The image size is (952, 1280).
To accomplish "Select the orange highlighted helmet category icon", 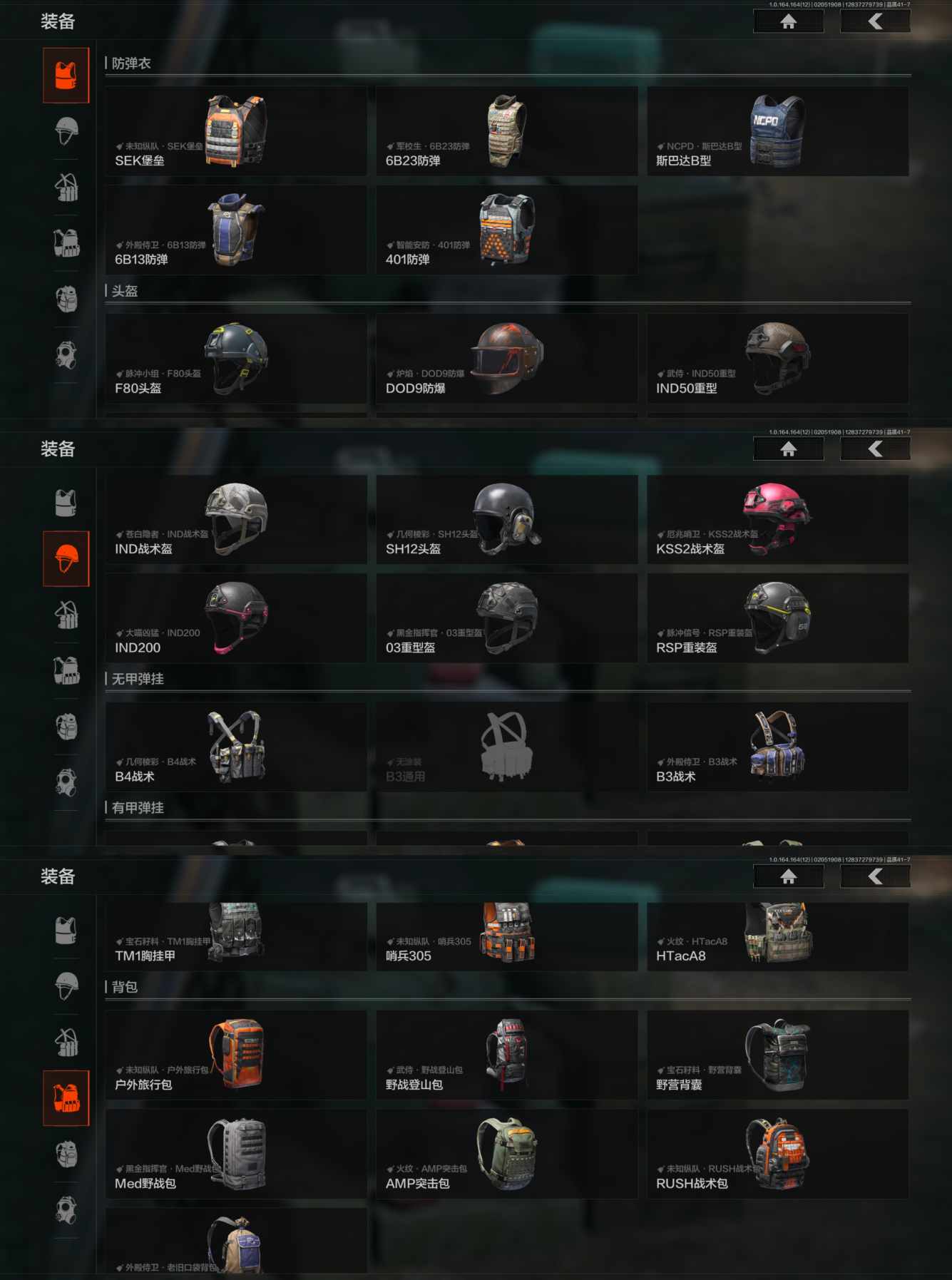I will point(66,559).
